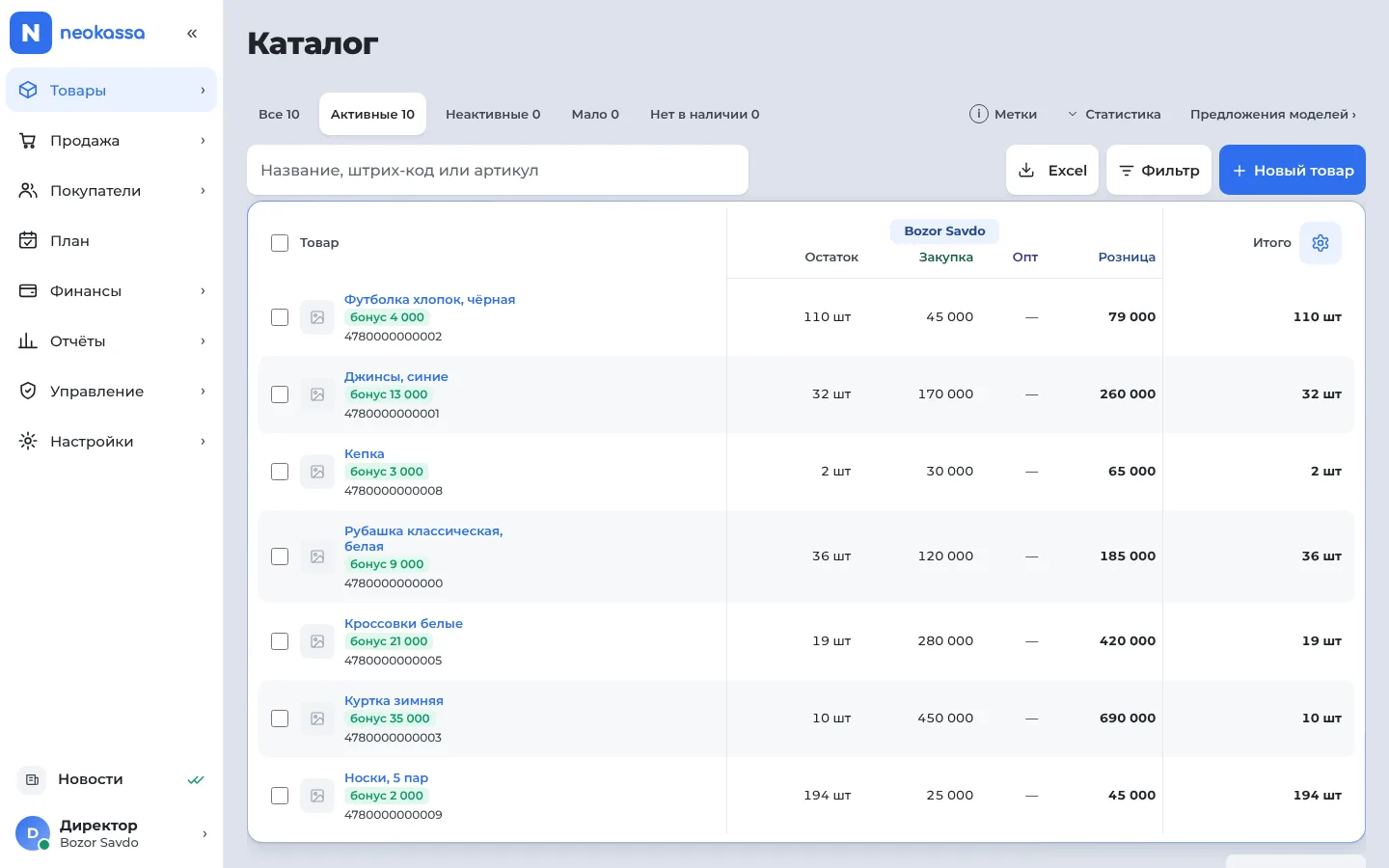Expand the Продажа sidebar section
Viewport: 1389px width, 868px height.
point(112,141)
